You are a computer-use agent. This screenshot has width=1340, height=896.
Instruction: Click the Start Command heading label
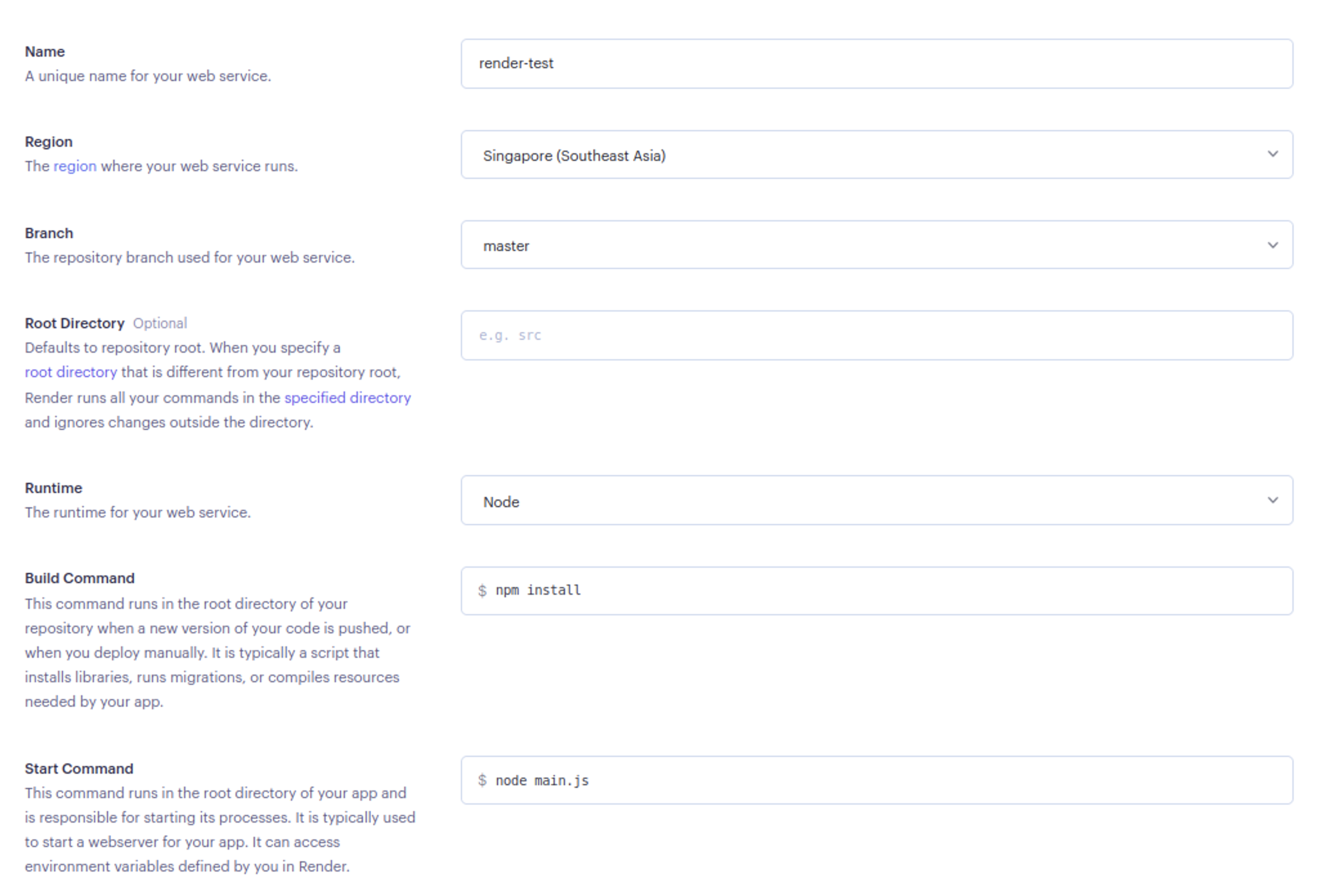[x=79, y=769]
